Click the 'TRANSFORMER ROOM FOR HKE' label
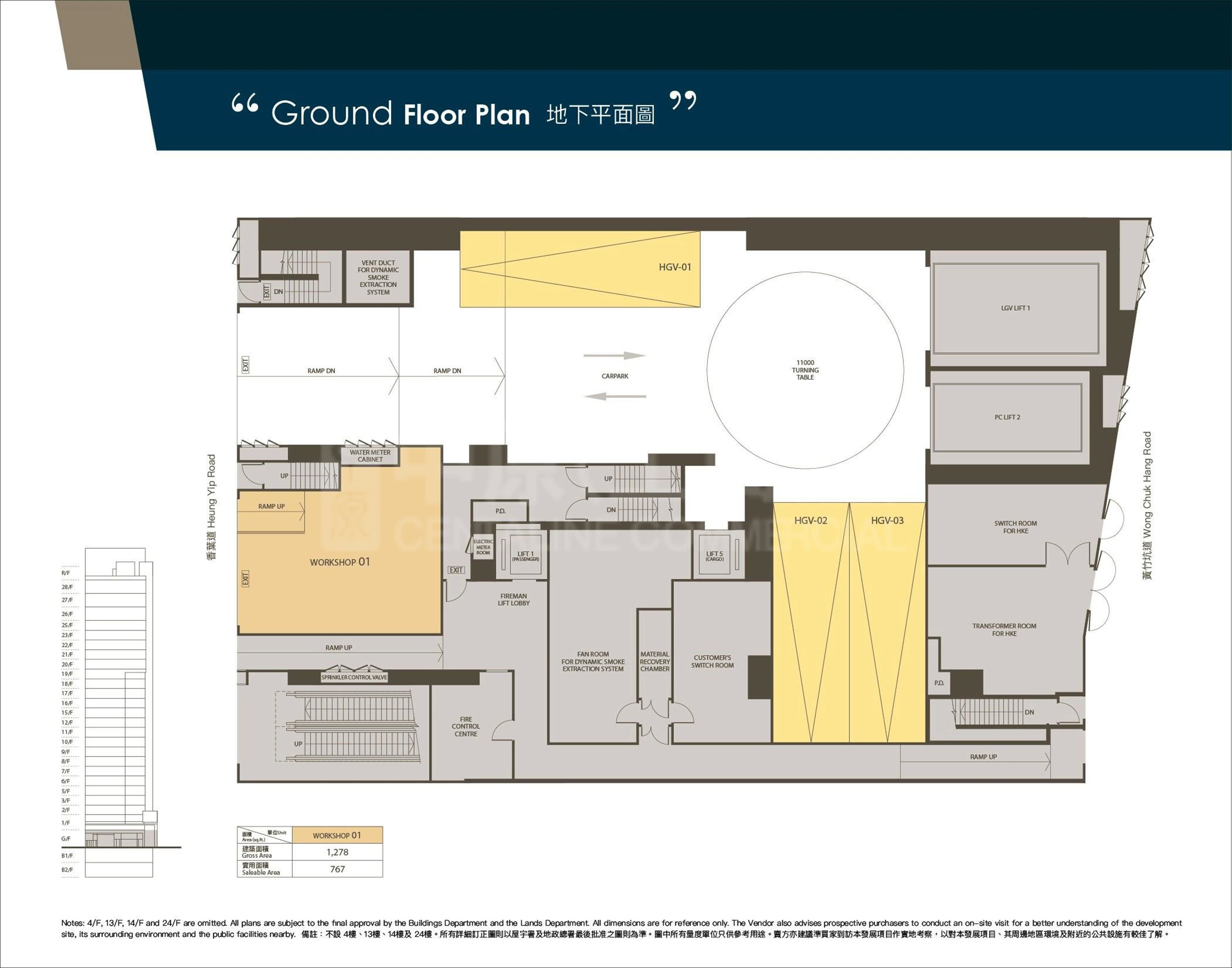This screenshot has width=1232, height=968. (x=1004, y=630)
